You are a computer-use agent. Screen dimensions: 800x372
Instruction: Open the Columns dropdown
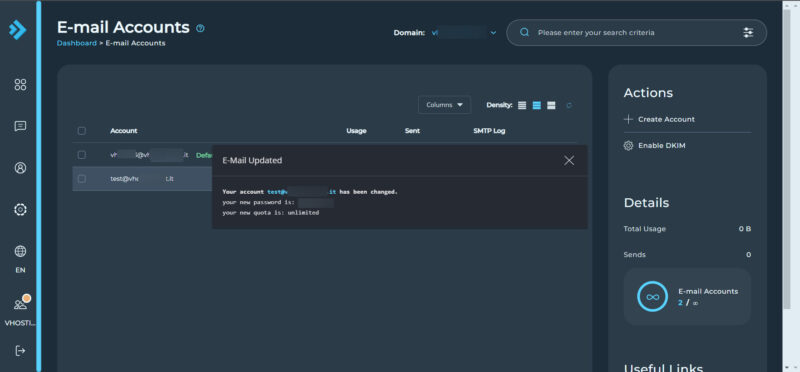point(444,105)
